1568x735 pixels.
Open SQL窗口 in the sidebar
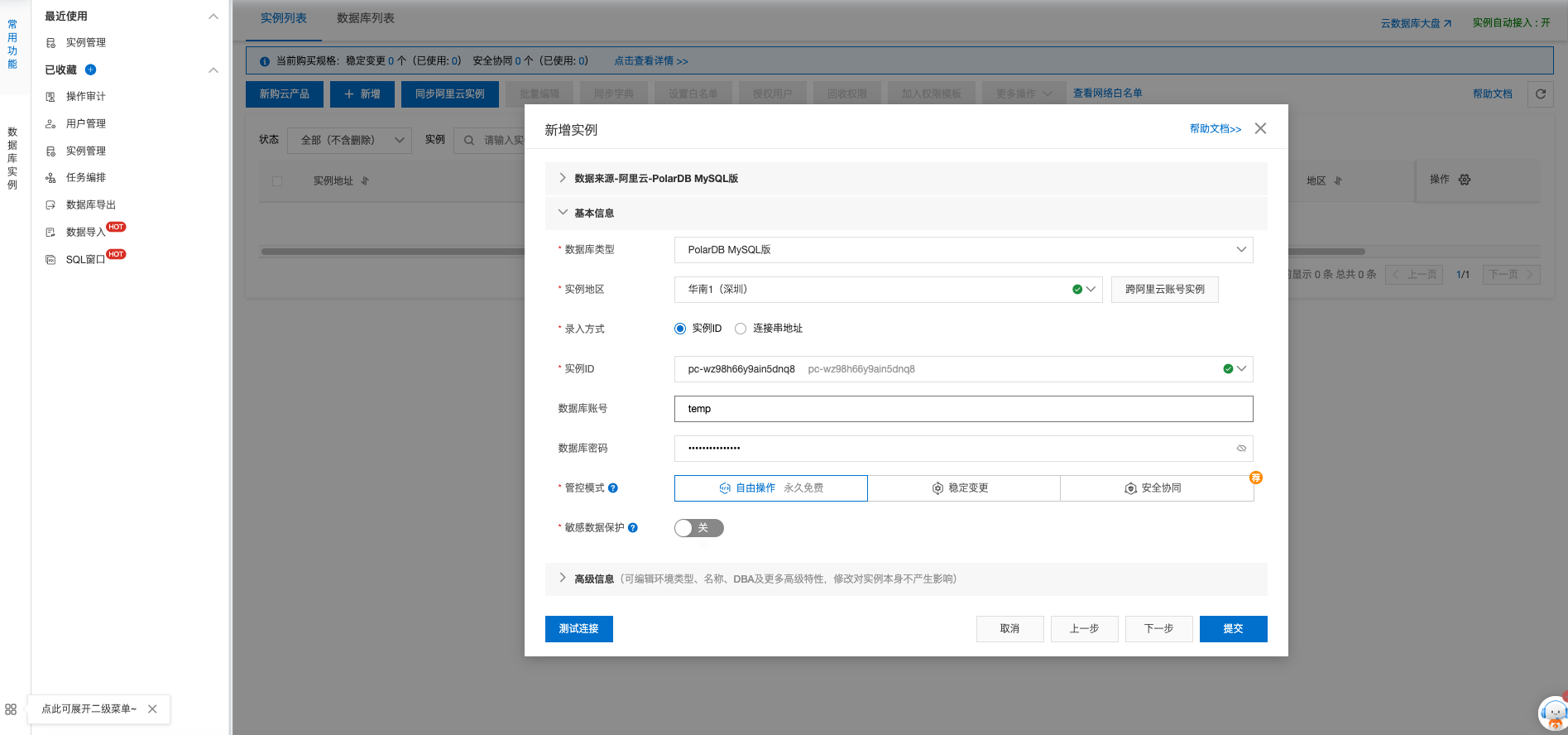(84, 259)
